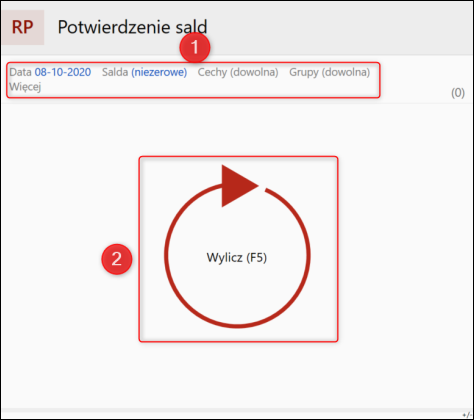Click the Grupy filter label
The width and height of the screenshot is (474, 420).
click(304, 72)
